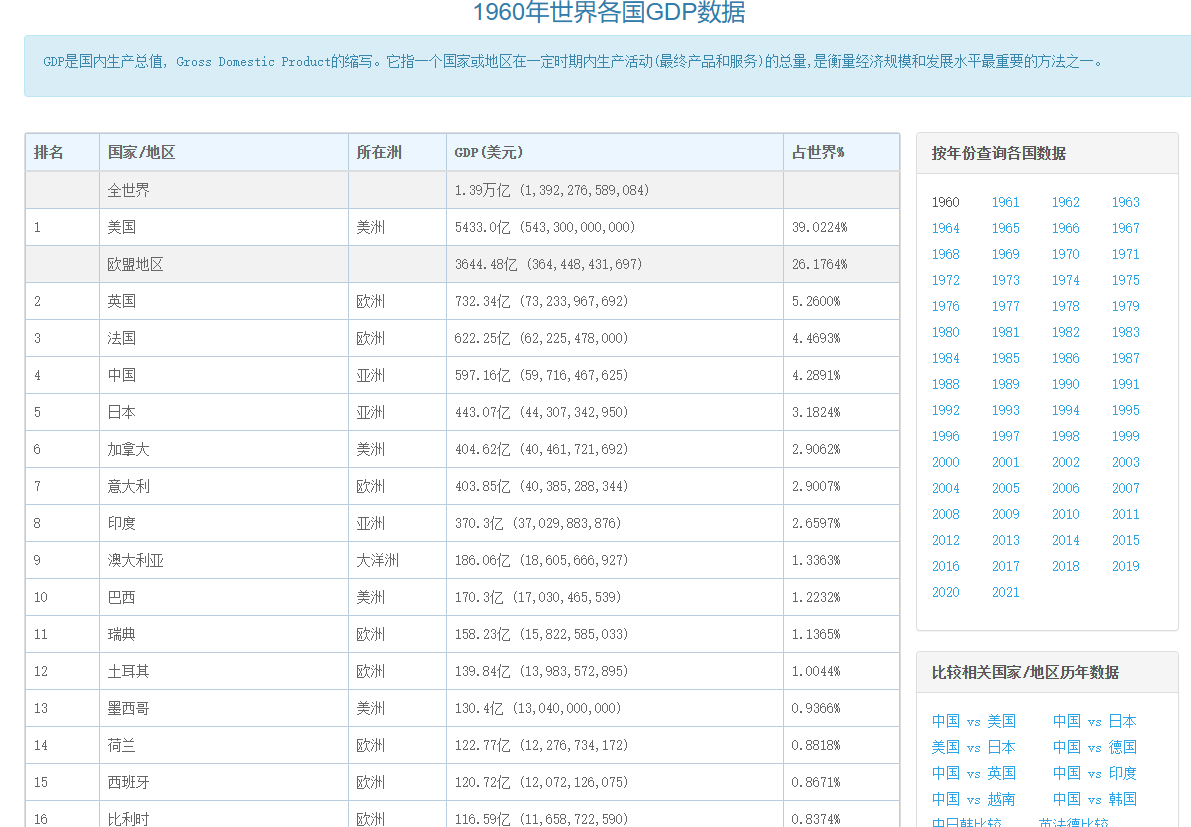Image resolution: width=1191 pixels, height=827 pixels.
Task: Click the 中国 vs 德国 link
Action: 1095,747
